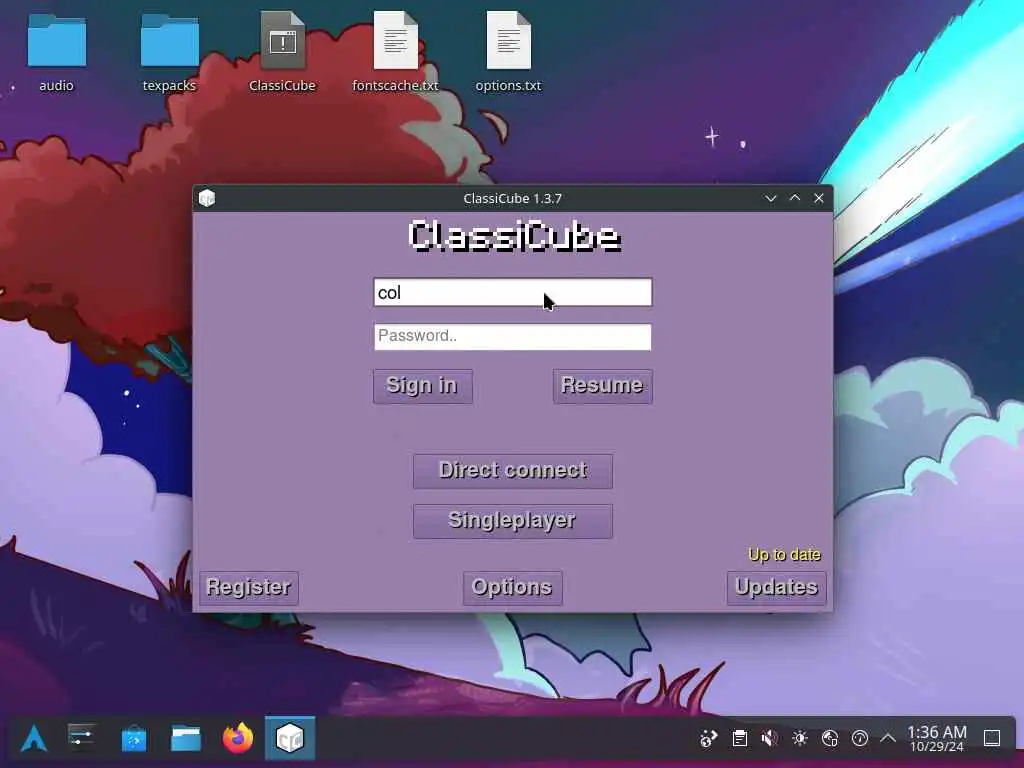Click the Register button
Screen dimensions: 1024x768
[249, 588]
